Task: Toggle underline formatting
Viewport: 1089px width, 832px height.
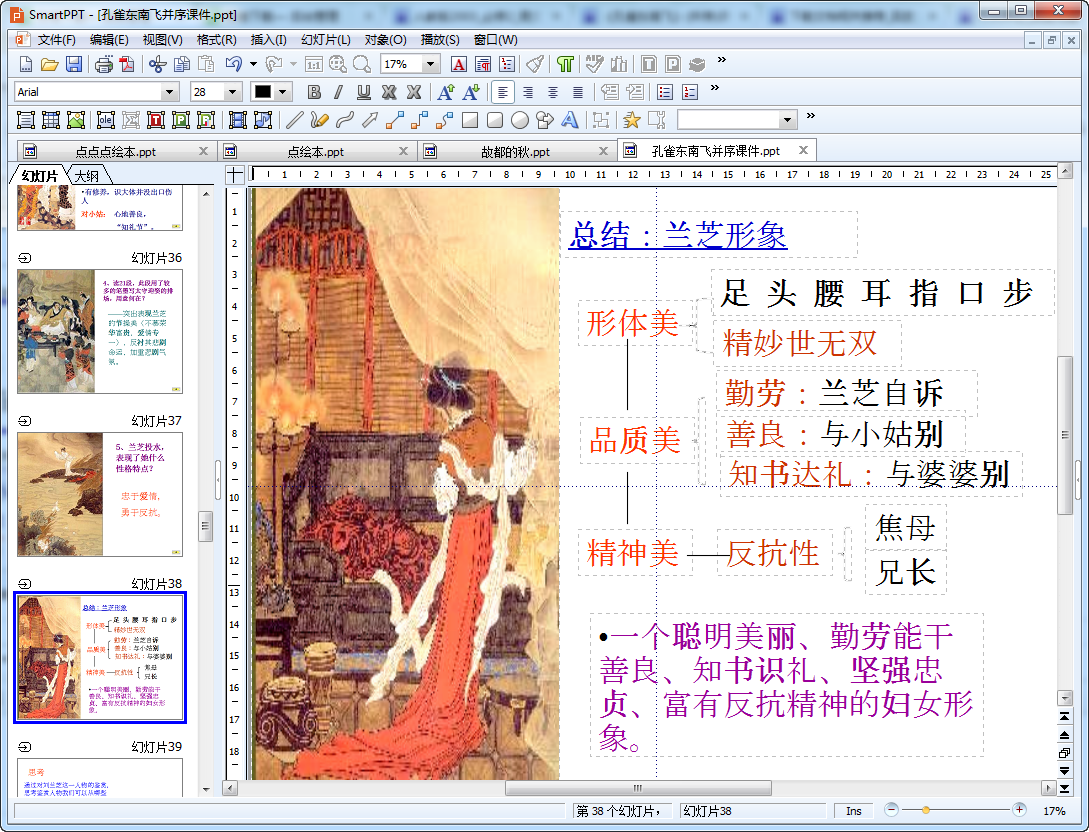Action: click(x=363, y=92)
